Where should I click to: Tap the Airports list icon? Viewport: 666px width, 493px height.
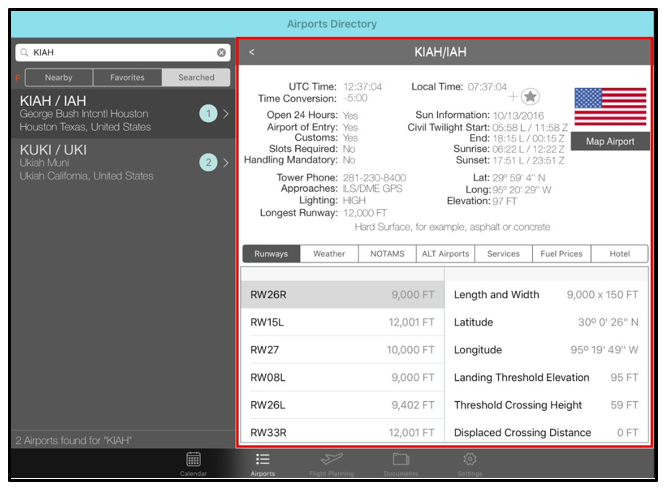coord(263,461)
